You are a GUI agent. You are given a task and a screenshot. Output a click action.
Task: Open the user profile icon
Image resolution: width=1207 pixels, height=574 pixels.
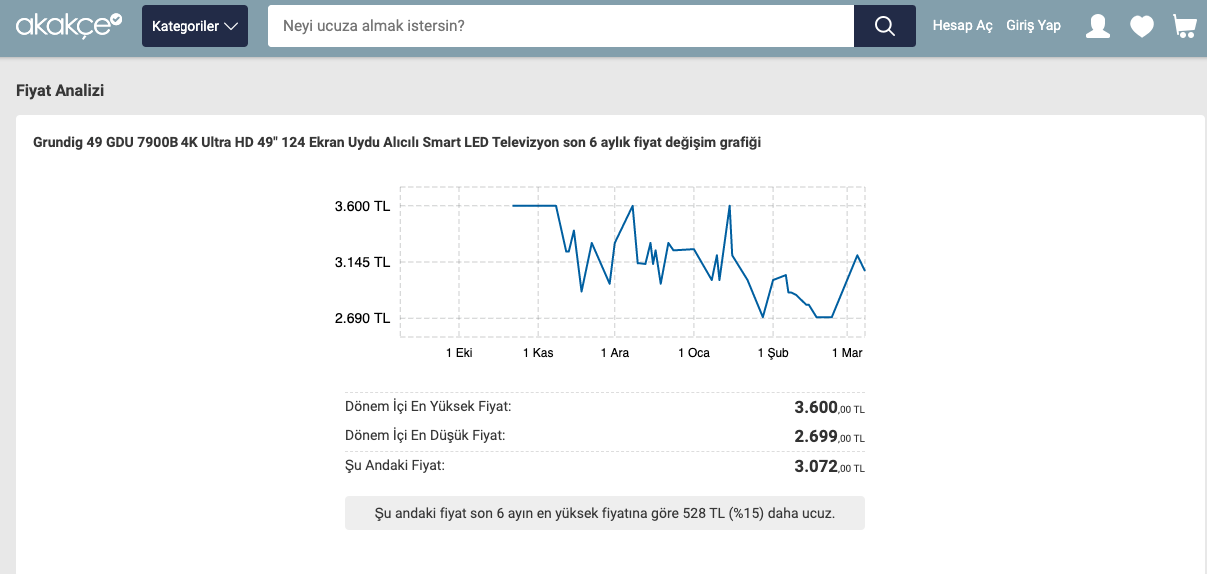[x=1098, y=26]
